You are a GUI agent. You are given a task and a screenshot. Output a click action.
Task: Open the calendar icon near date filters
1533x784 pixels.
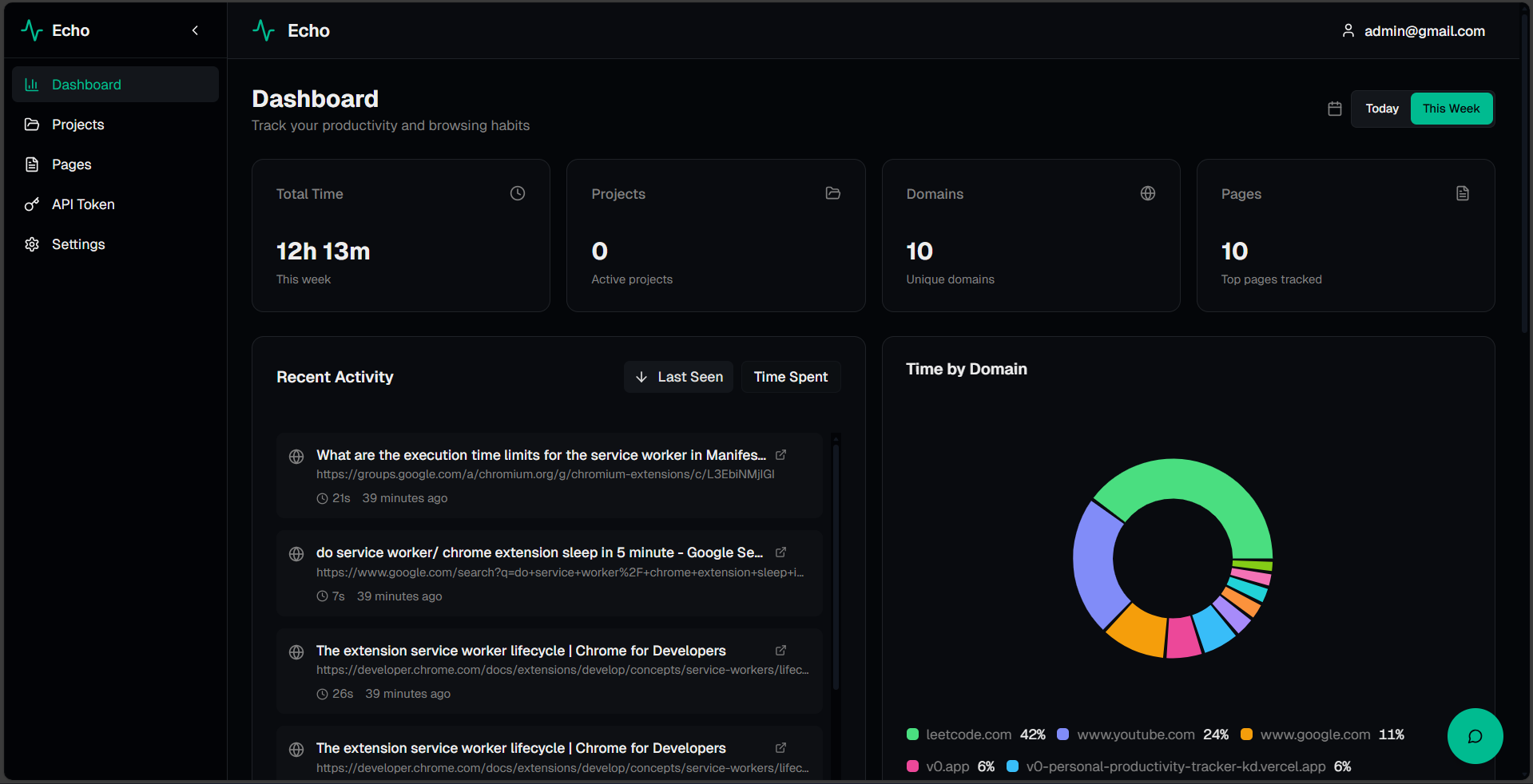point(1333,109)
